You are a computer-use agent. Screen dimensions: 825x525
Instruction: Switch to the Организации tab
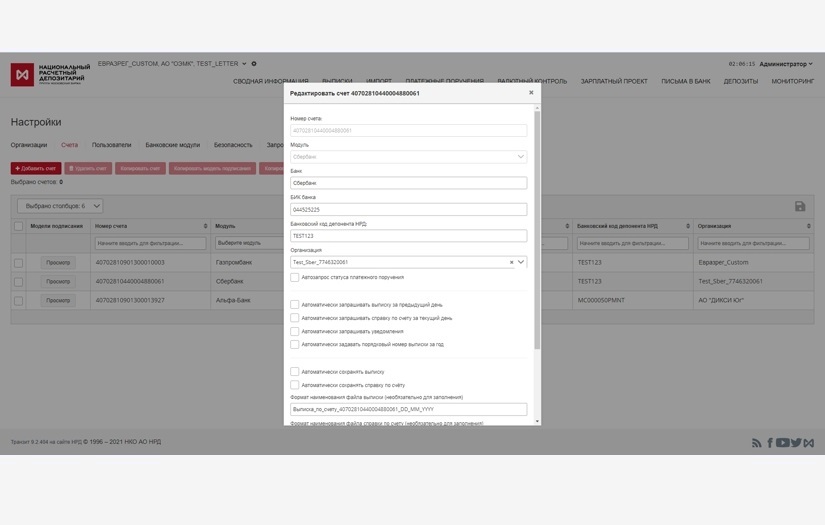[x=29, y=145]
